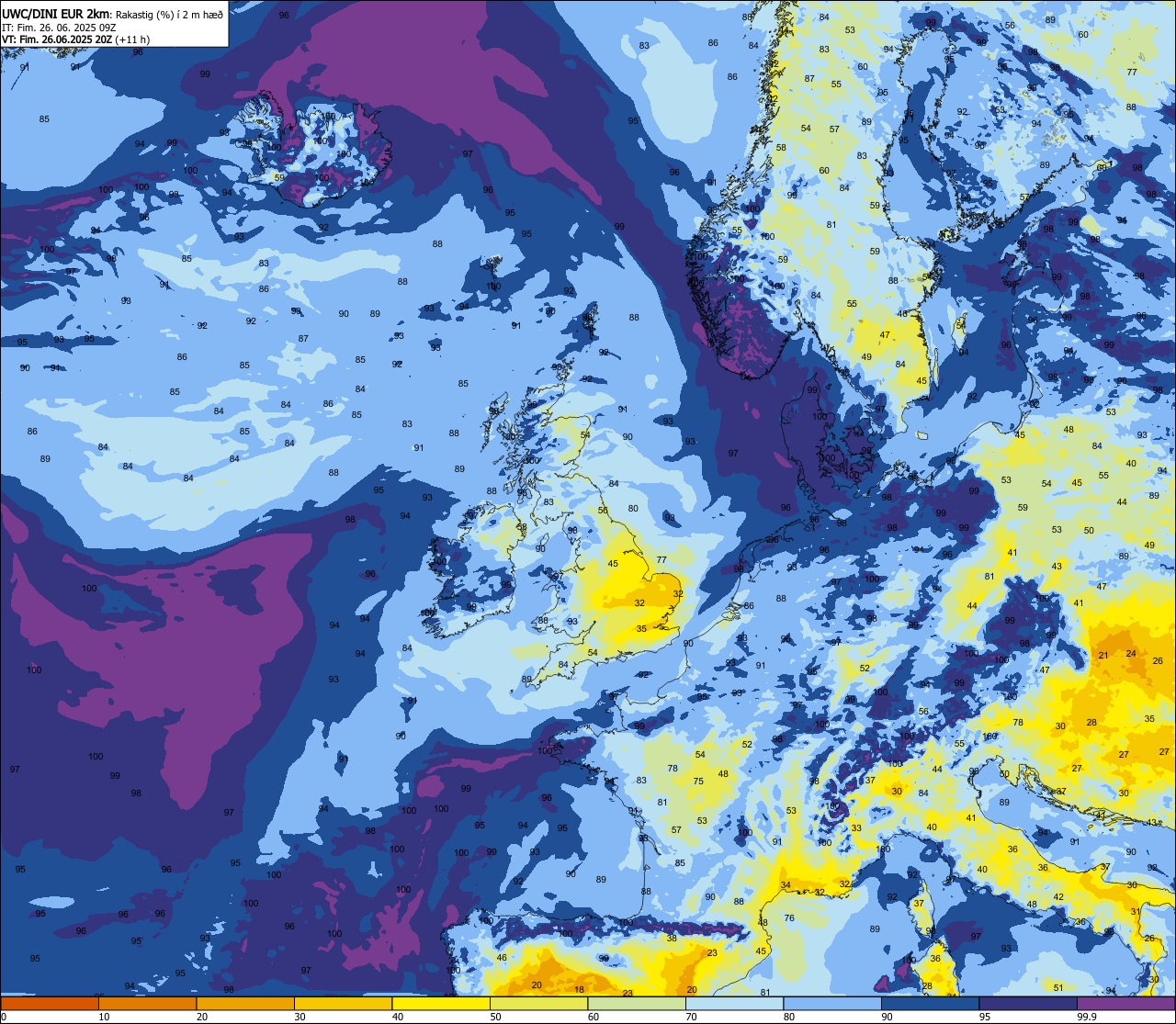
Task: Click the "Rakastig (%) í 2 m hæð" label
Action: coord(170,14)
